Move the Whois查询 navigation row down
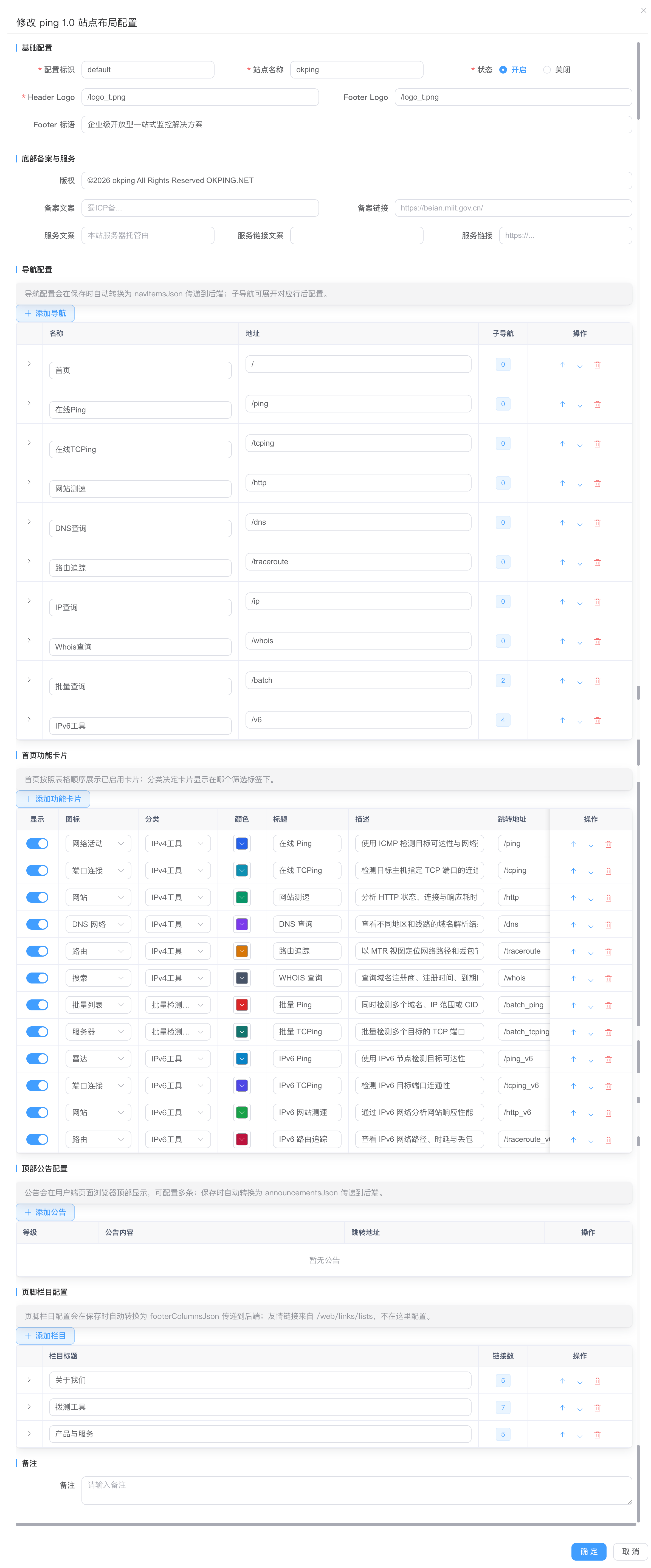 (x=580, y=642)
